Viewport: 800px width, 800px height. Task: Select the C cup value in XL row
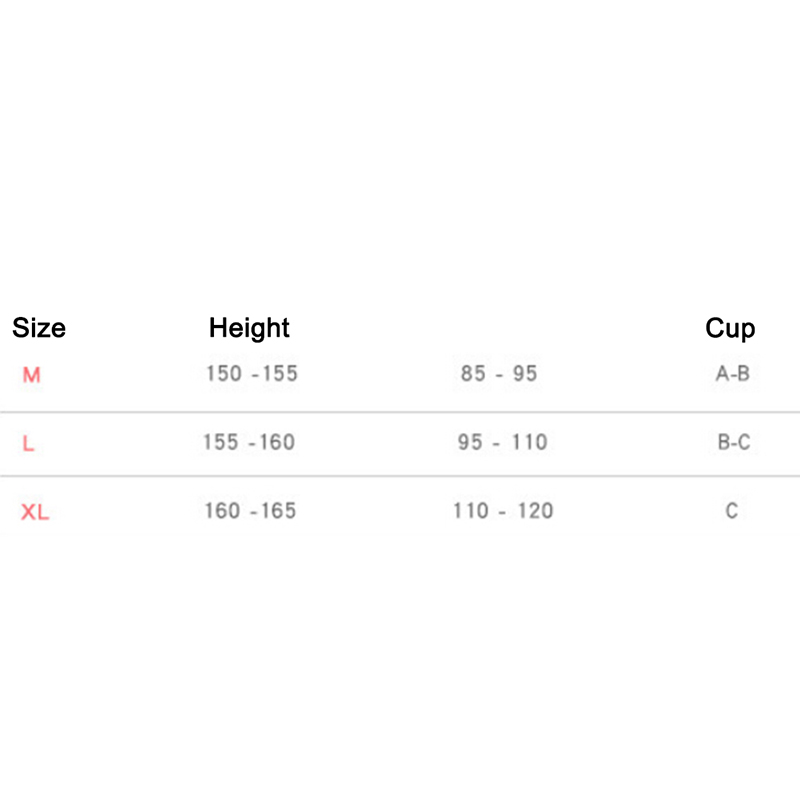[x=732, y=511]
